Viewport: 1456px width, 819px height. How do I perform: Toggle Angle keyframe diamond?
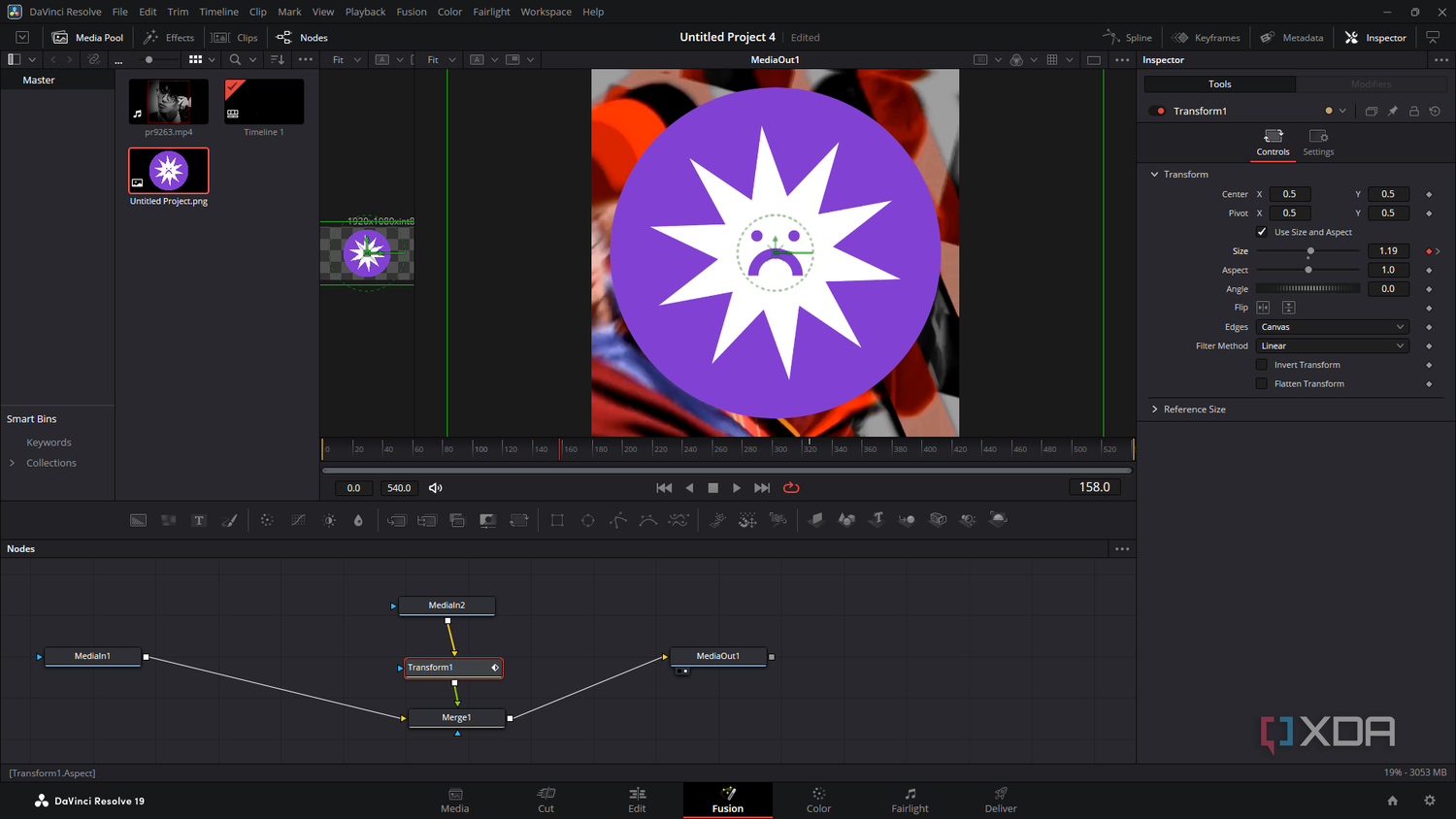(1429, 289)
